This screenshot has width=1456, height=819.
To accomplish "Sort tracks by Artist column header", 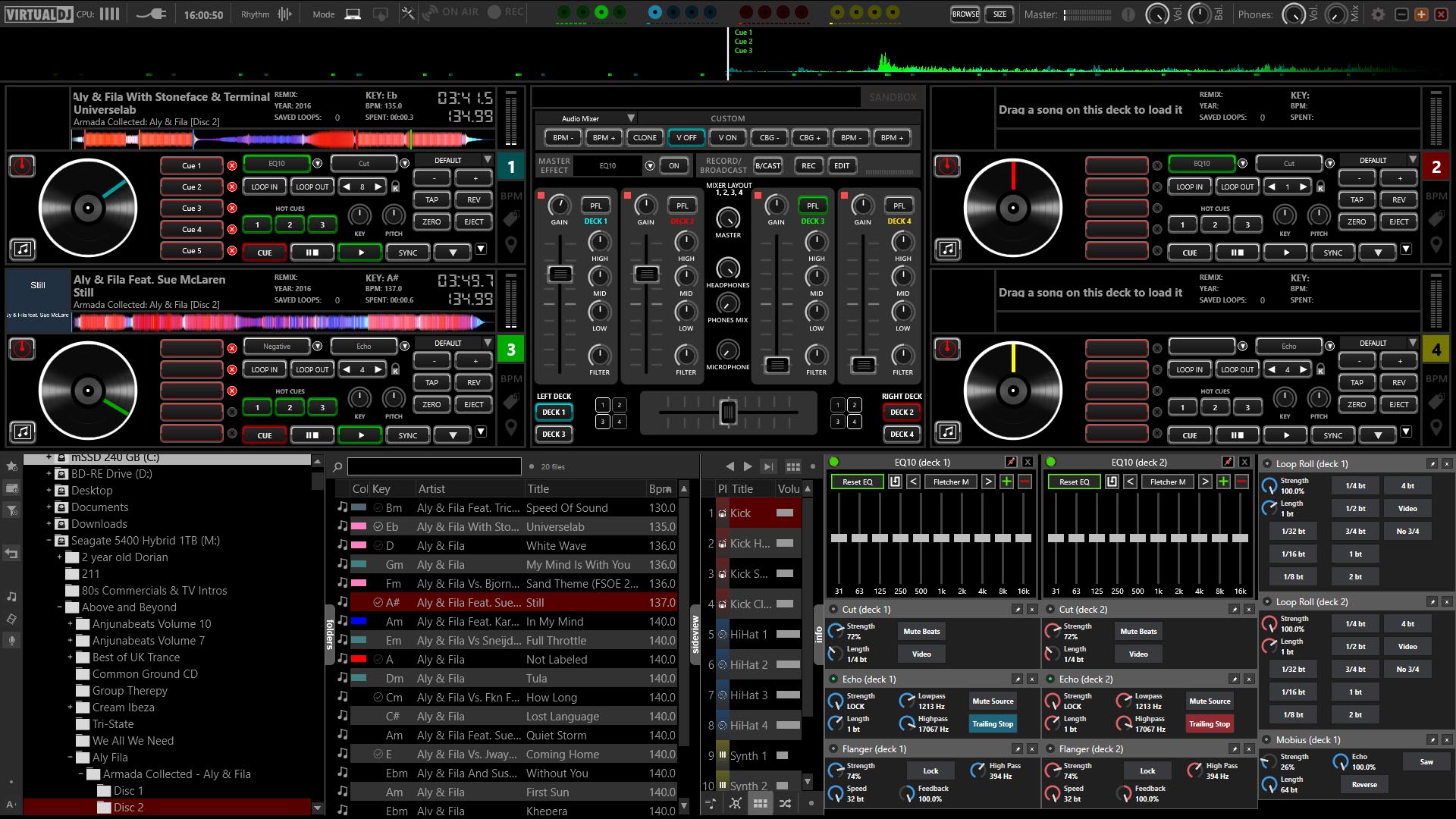I will [x=469, y=489].
